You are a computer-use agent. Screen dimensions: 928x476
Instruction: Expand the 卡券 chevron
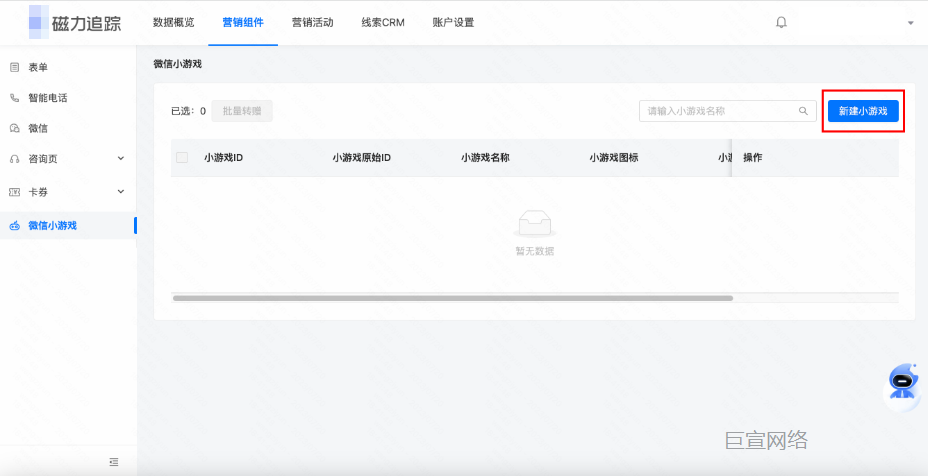tap(121, 191)
